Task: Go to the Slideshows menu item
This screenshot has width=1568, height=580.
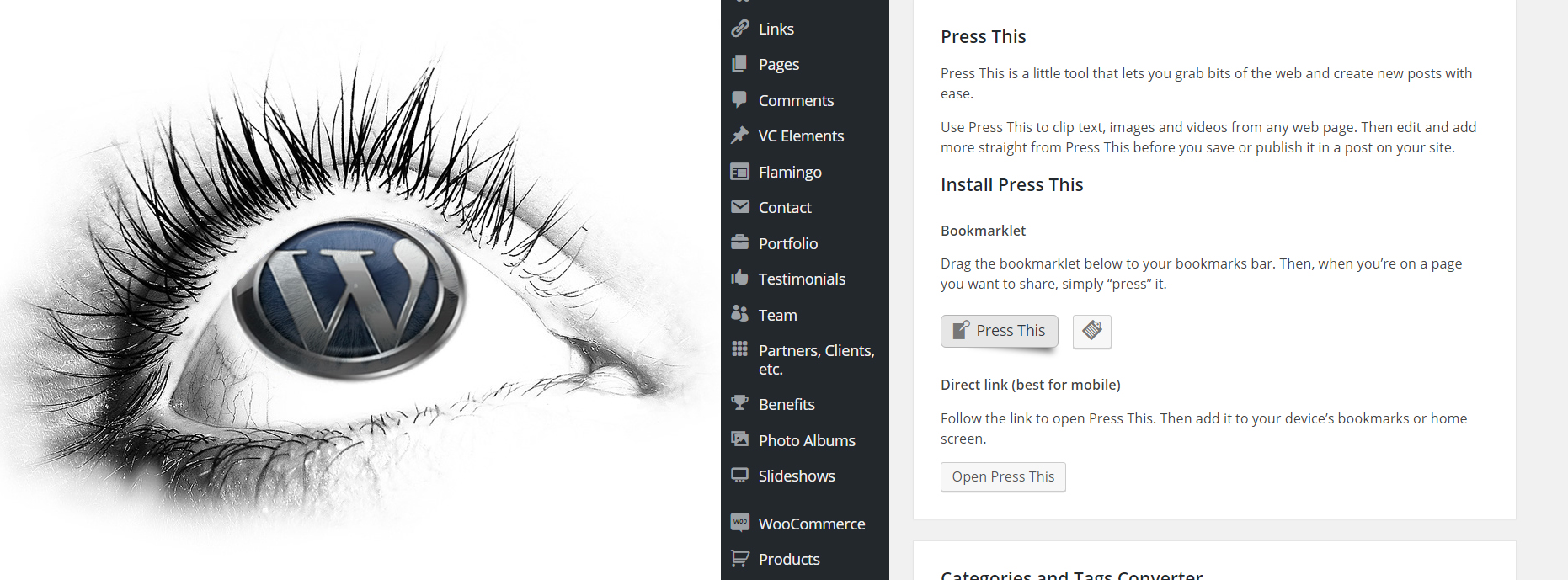Action: tap(796, 476)
